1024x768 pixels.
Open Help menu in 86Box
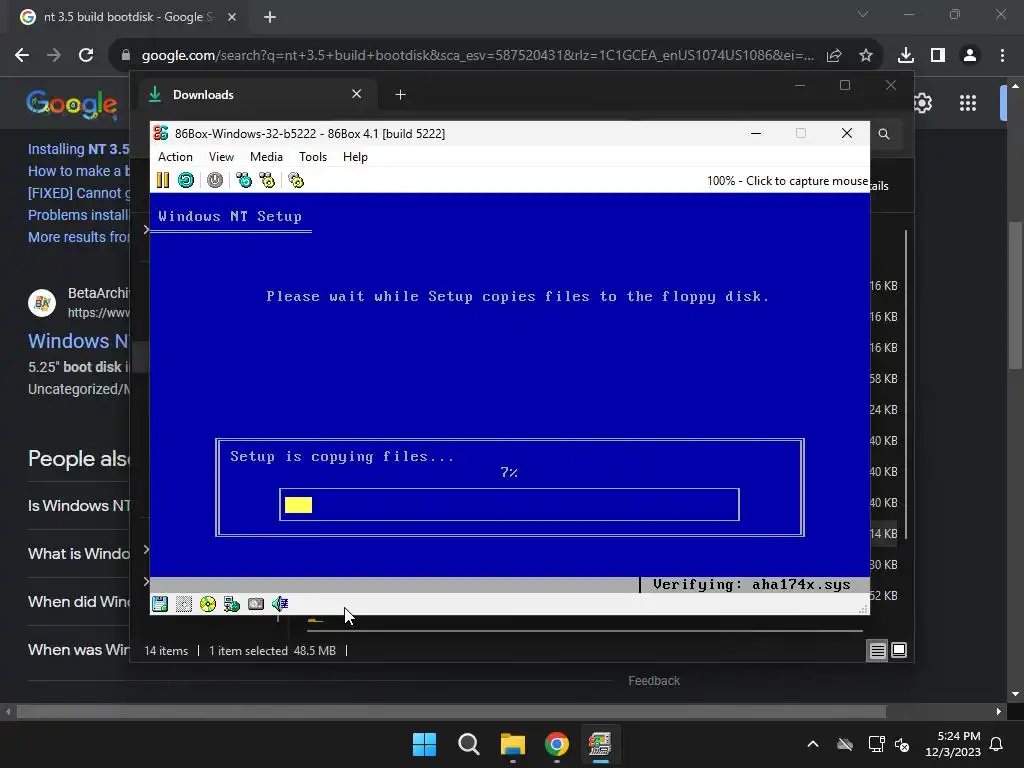tap(355, 157)
